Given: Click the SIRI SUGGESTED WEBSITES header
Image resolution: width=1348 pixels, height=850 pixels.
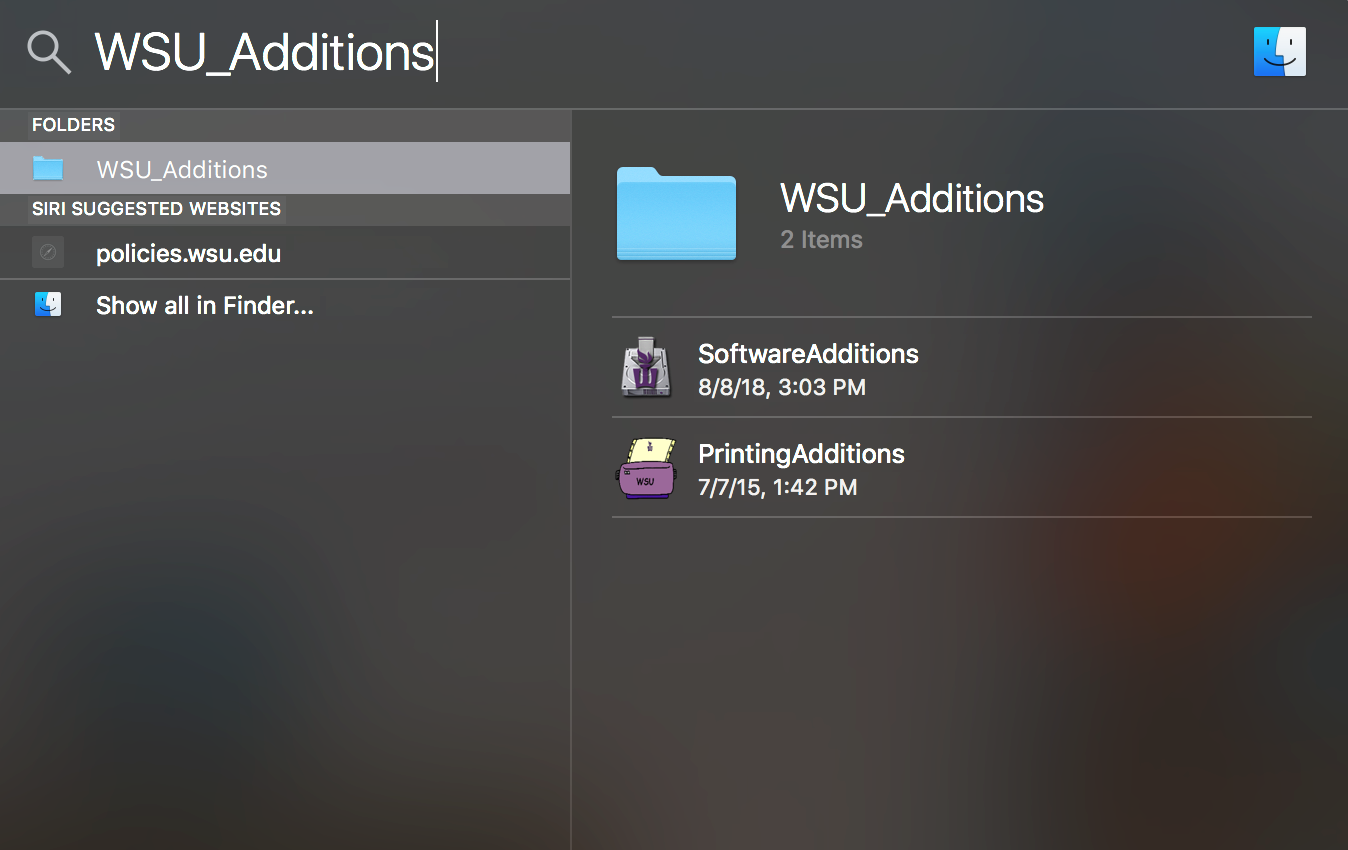Looking at the screenshot, I should [x=156, y=209].
